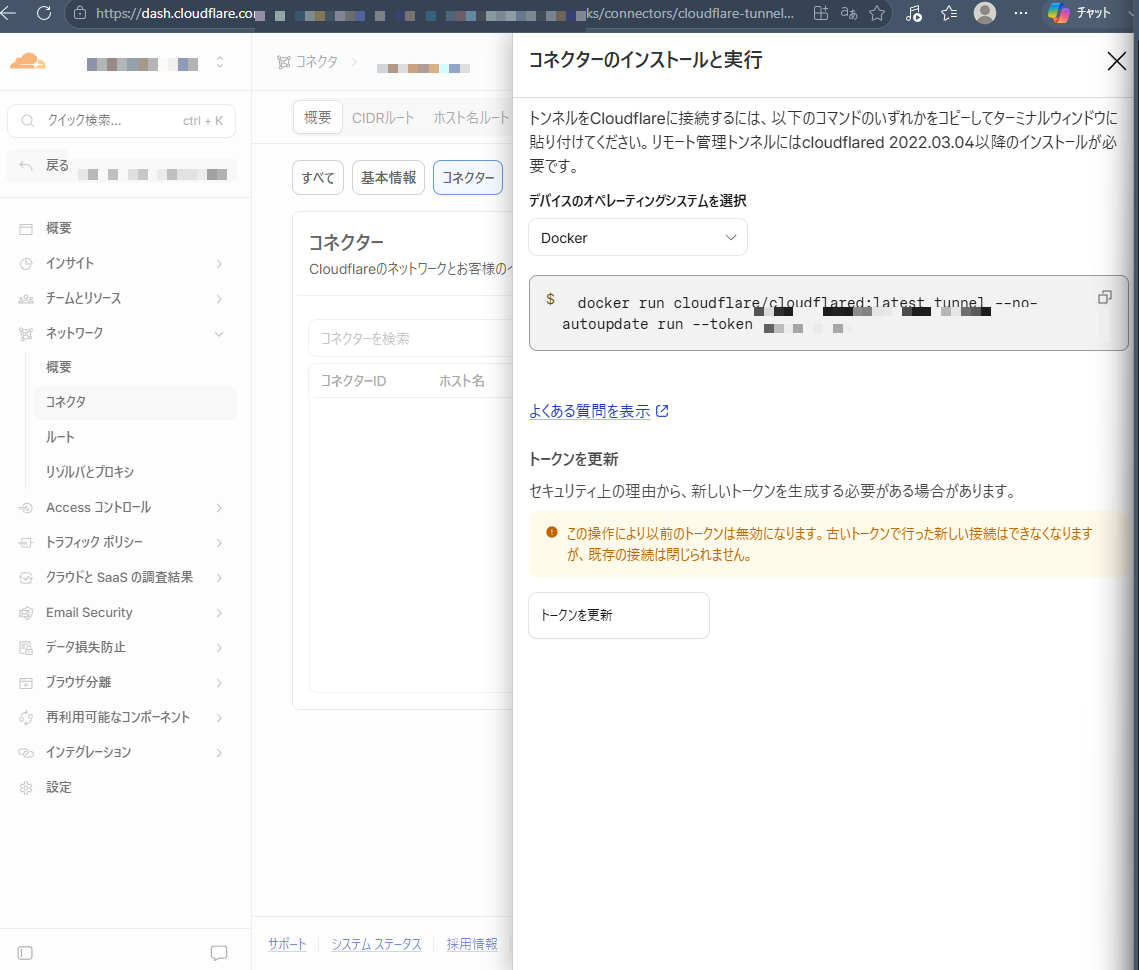Open the browser more options menu
This screenshot has width=1139, height=970.
(x=1021, y=12)
